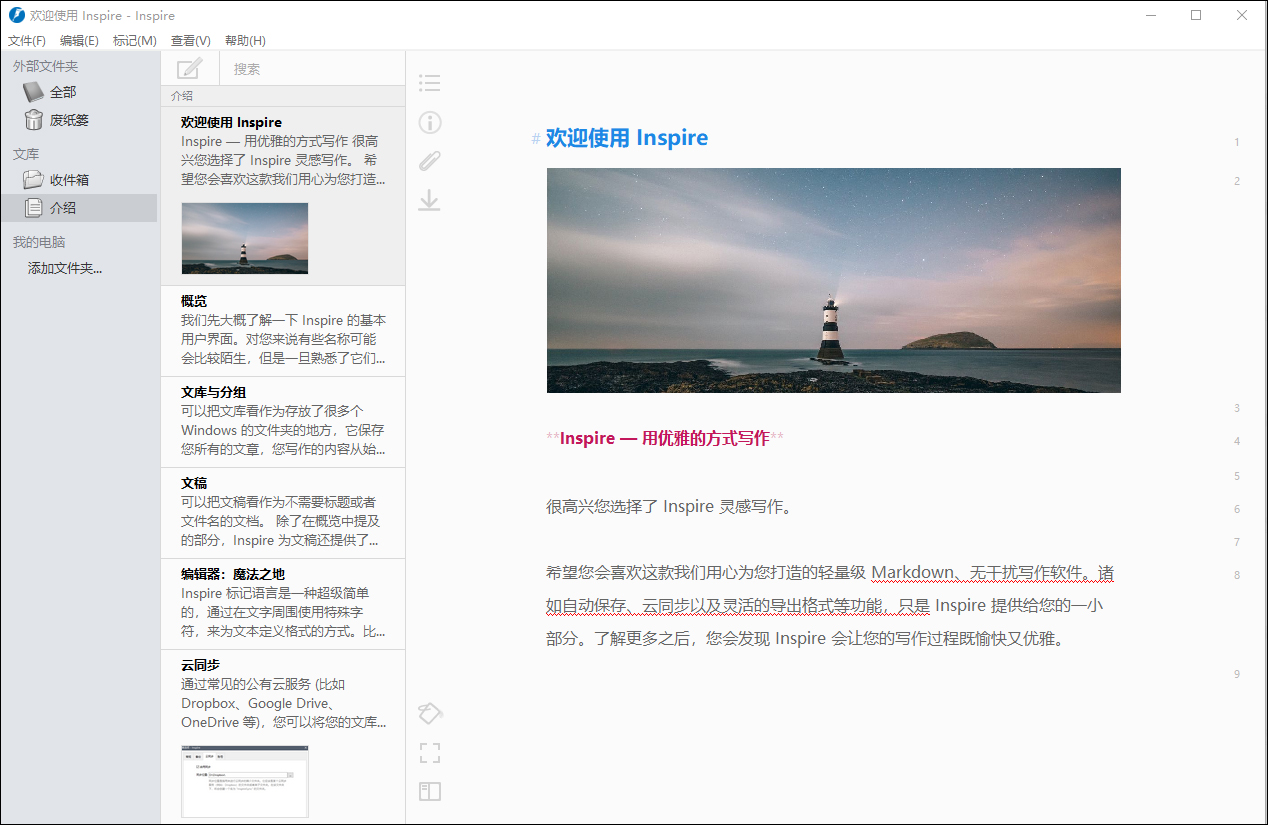Click the paragraph 很高兴您选择了 Inspire 灵感写作。
Image resolution: width=1268 pixels, height=825 pixels.
pos(670,506)
